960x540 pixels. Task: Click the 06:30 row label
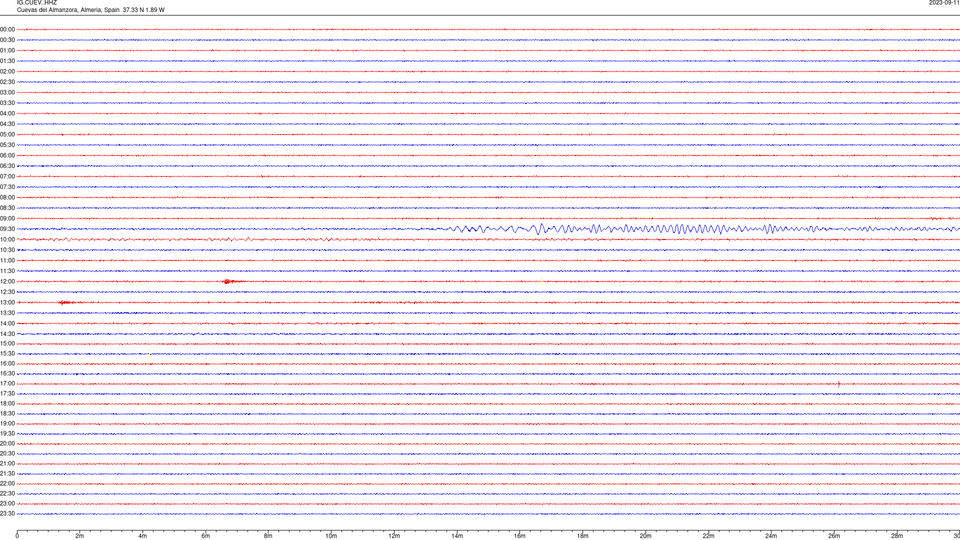(7, 166)
